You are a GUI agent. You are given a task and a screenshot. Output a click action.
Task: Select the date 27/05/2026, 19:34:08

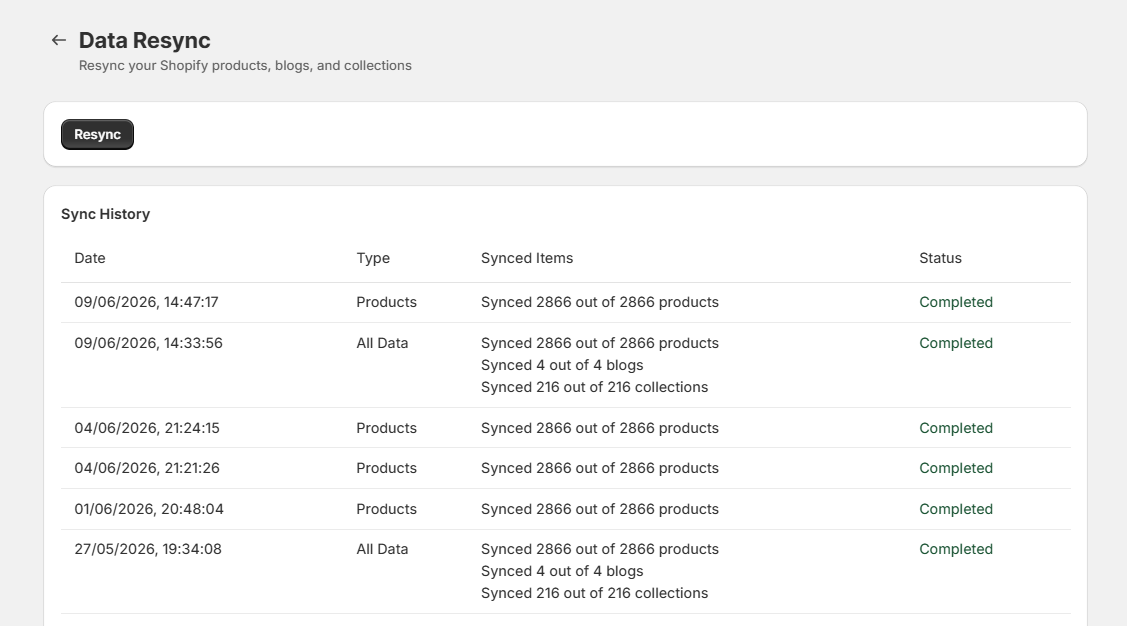[x=148, y=549]
